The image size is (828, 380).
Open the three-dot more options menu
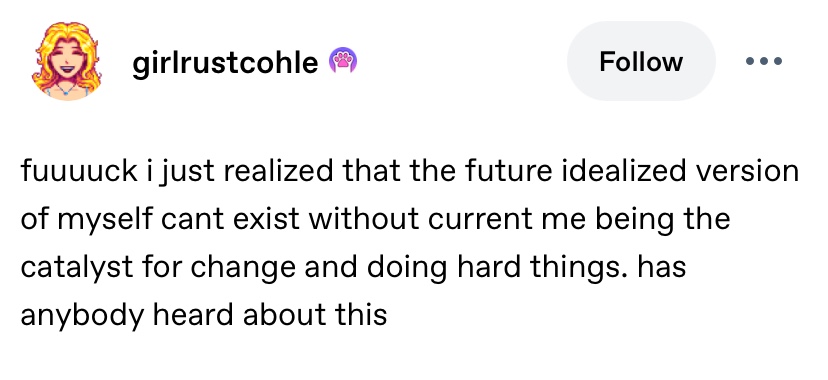764,61
